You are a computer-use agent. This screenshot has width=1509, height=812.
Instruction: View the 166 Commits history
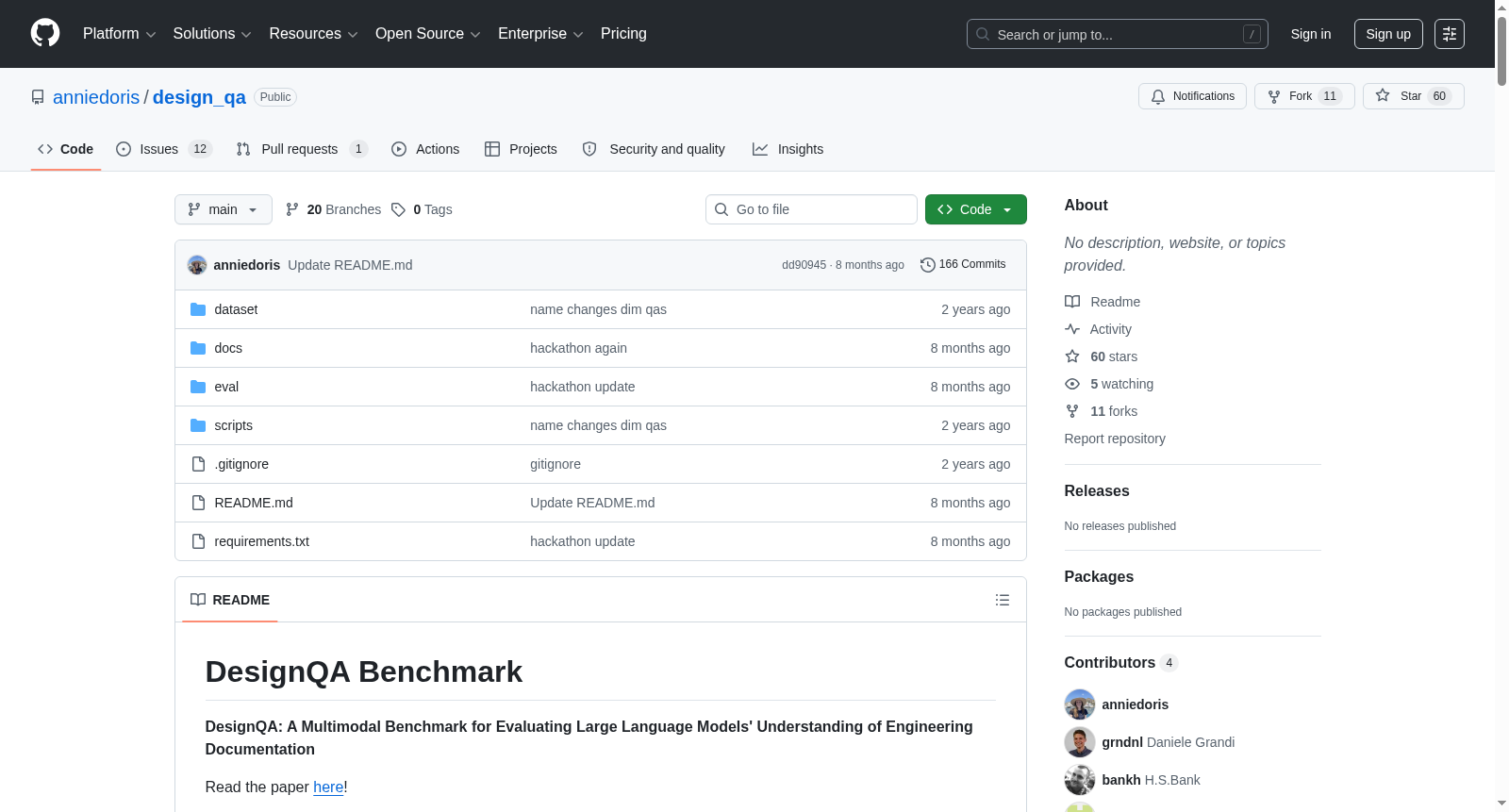(963, 265)
